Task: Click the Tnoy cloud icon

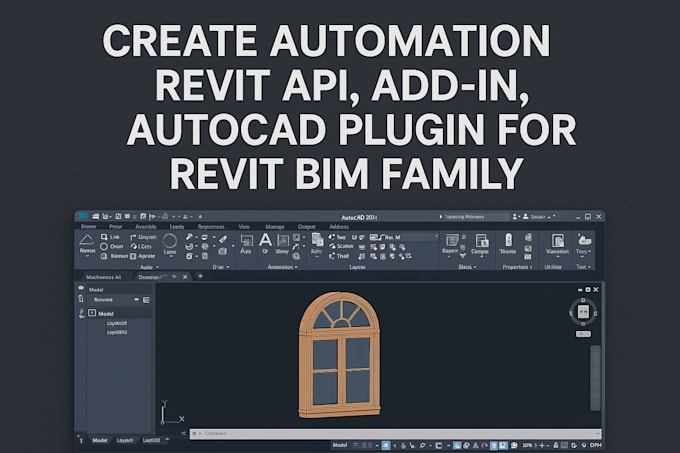Action: click(x=584, y=240)
